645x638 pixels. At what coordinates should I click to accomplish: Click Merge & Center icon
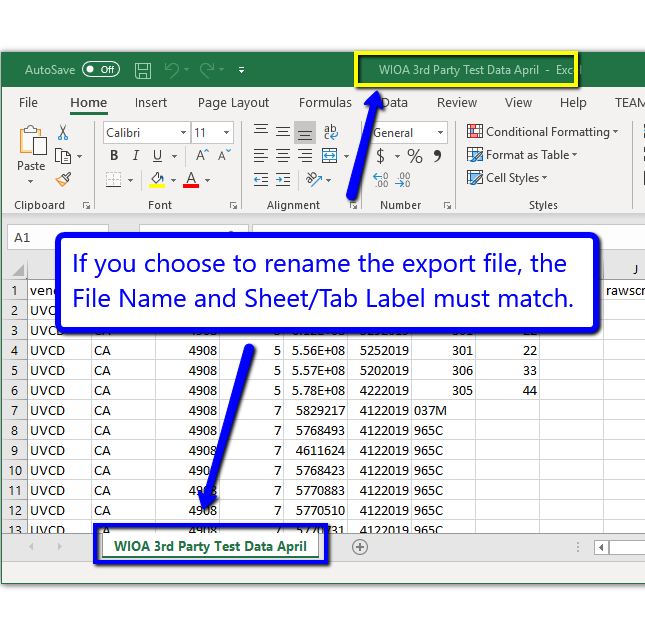(x=329, y=156)
